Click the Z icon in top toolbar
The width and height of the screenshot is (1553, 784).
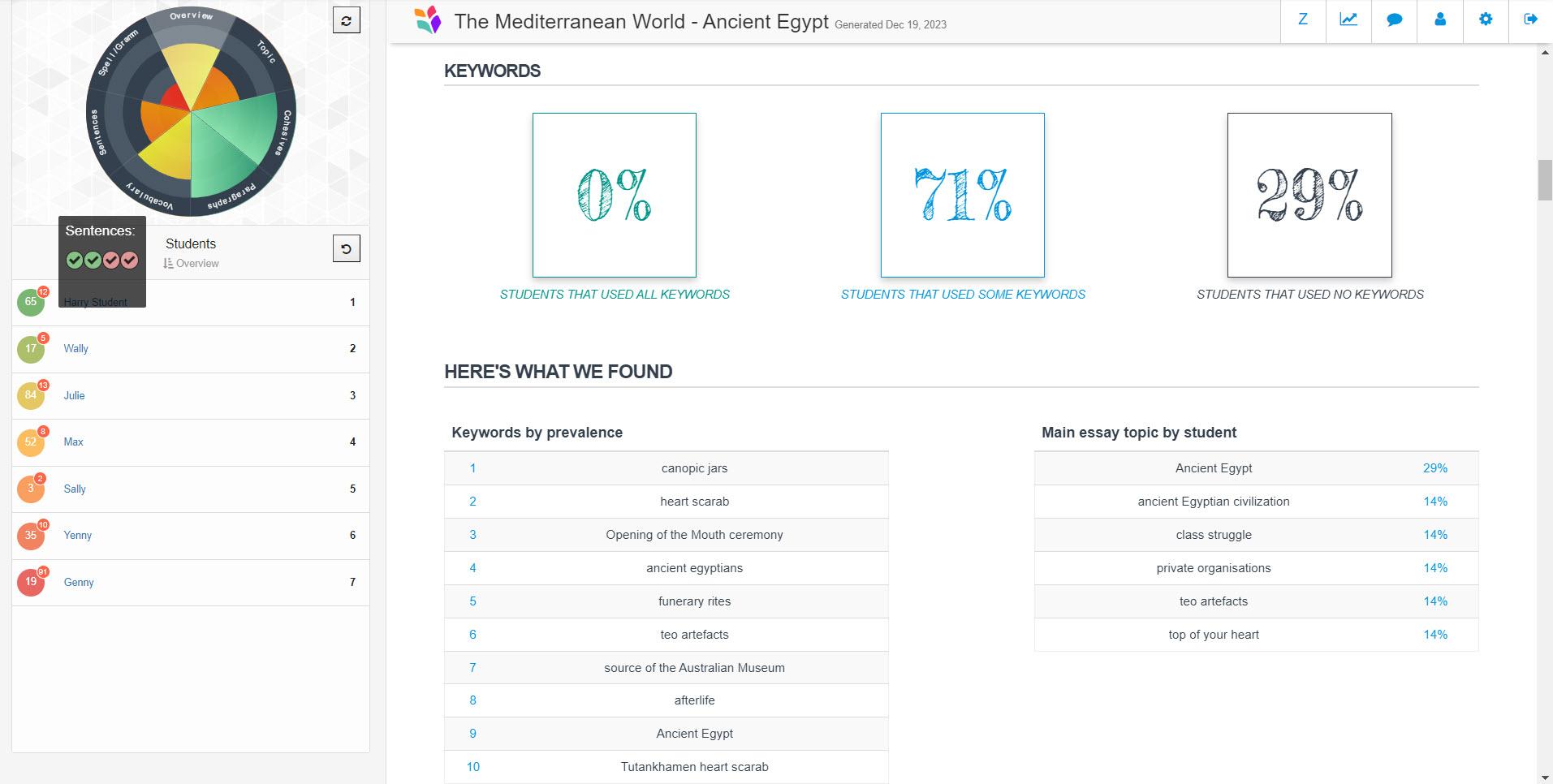pos(1303,19)
